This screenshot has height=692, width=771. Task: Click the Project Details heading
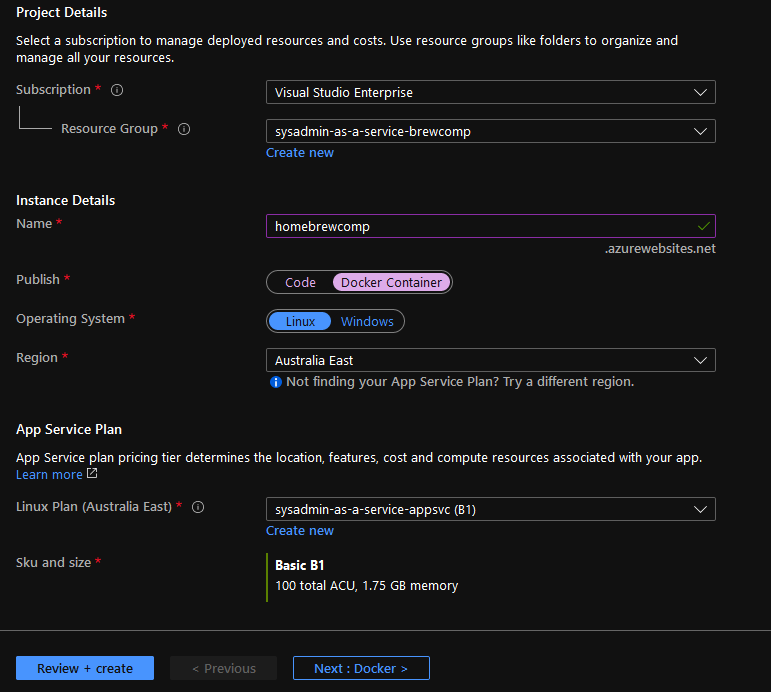(61, 13)
